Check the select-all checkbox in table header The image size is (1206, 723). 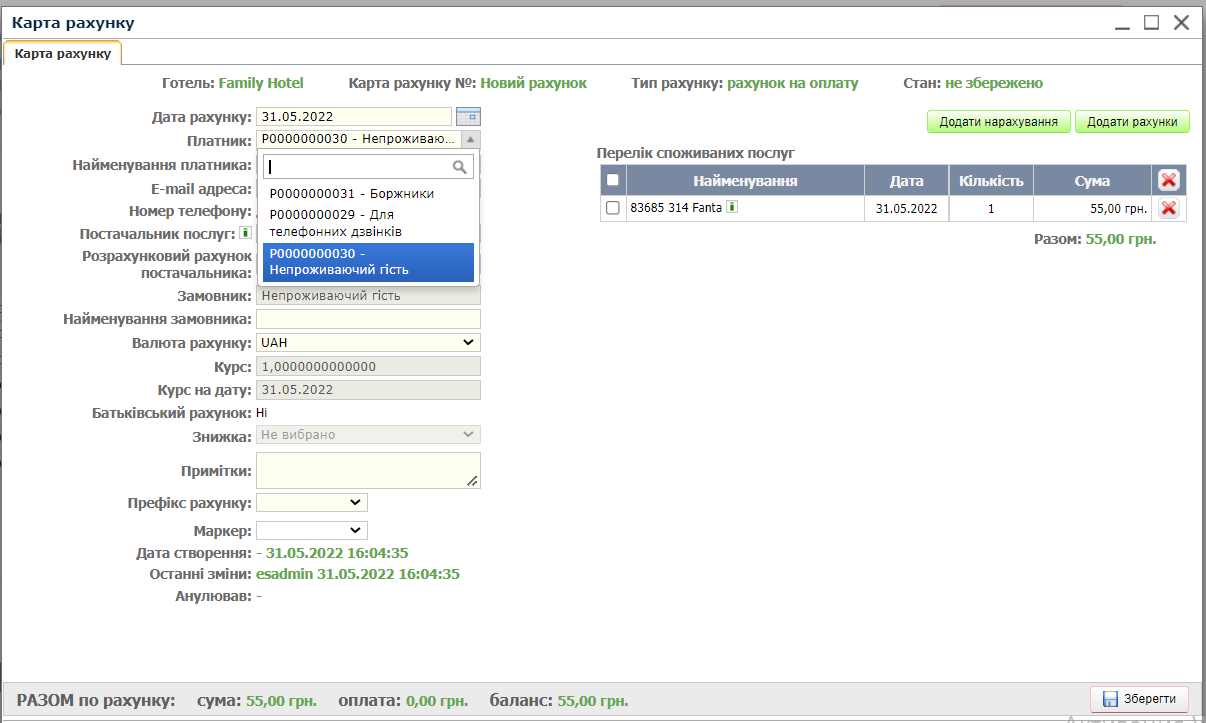(613, 180)
